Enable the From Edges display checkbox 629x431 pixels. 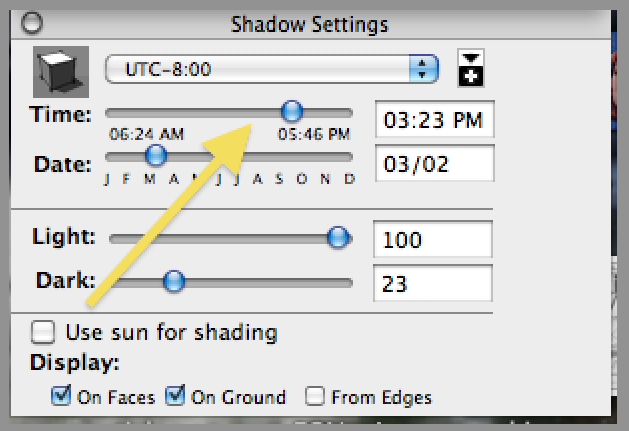click(x=316, y=397)
